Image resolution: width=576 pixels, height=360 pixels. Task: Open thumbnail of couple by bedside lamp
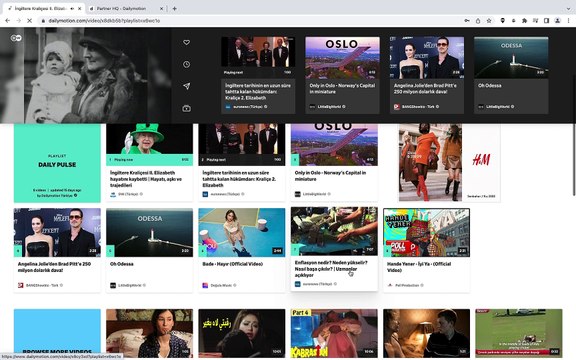426,333
